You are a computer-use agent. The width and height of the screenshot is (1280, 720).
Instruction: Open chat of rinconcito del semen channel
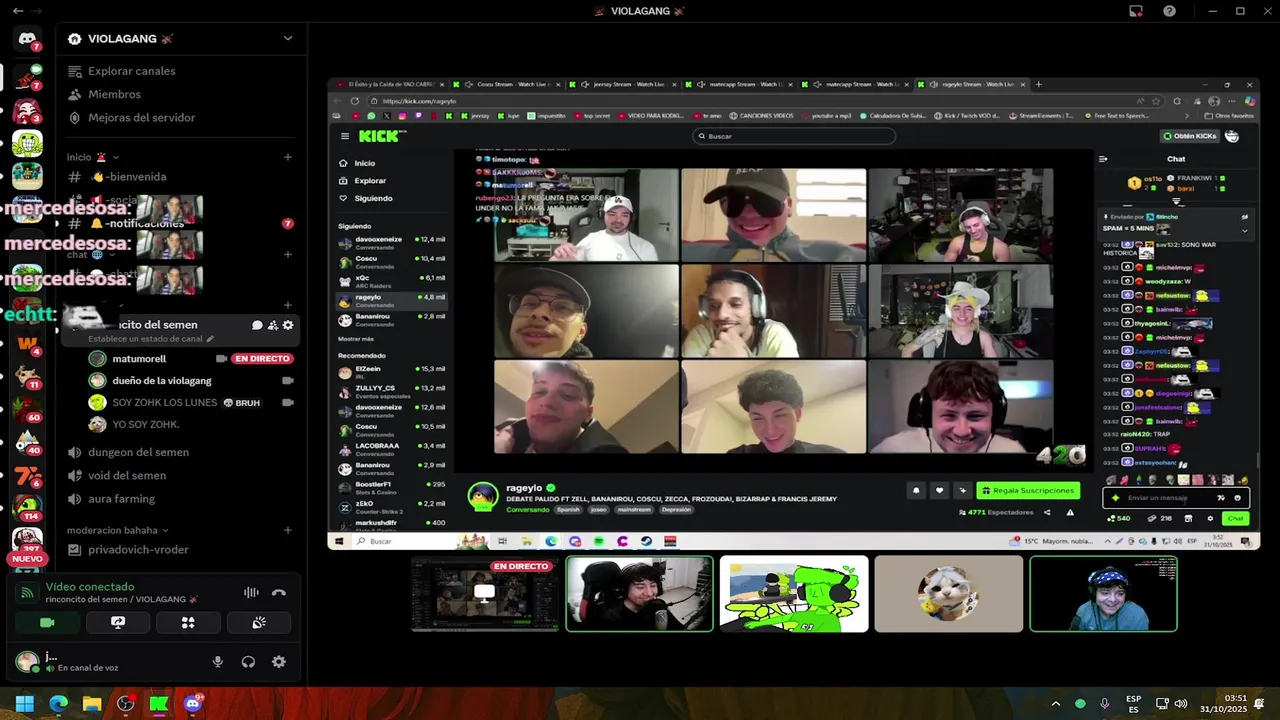pyautogui.click(x=257, y=325)
